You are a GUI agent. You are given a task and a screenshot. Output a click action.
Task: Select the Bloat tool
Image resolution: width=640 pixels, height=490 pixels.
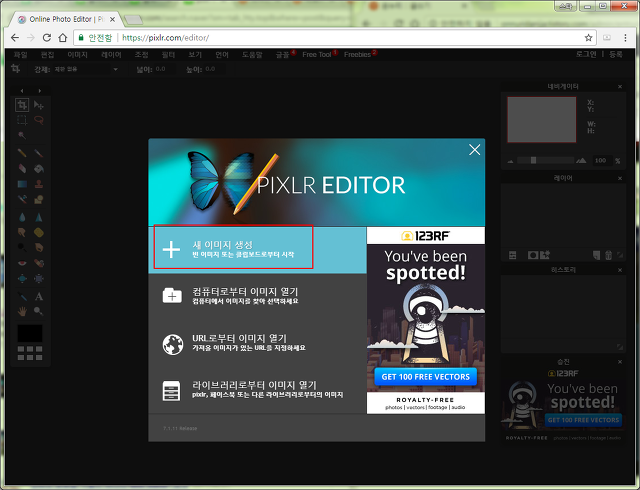click(22, 278)
